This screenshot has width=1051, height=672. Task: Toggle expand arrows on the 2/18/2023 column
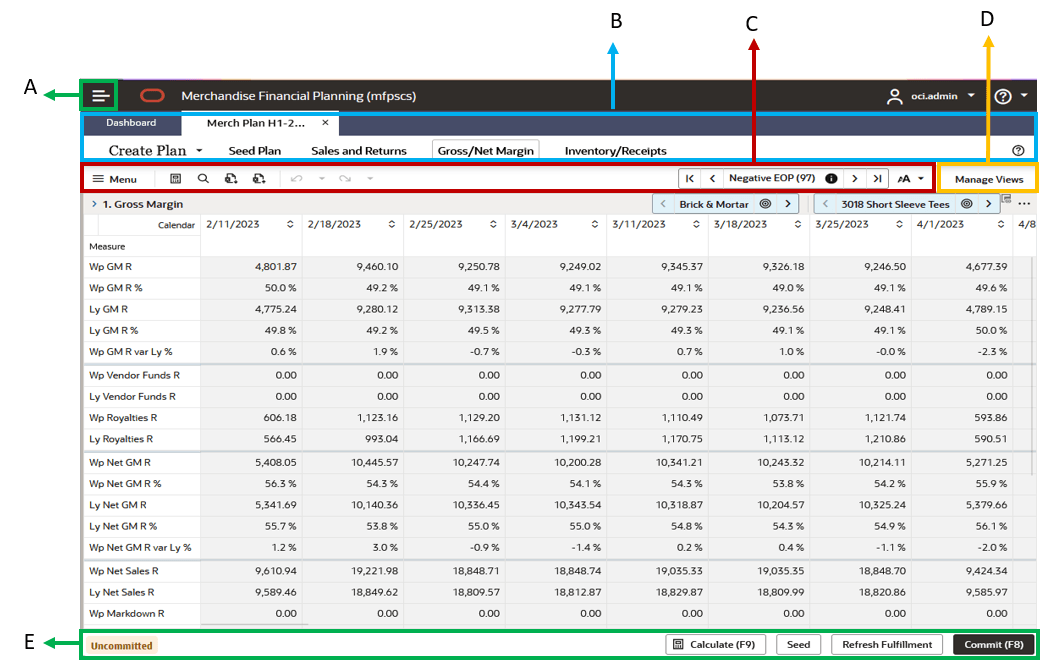(x=391, y=224)
